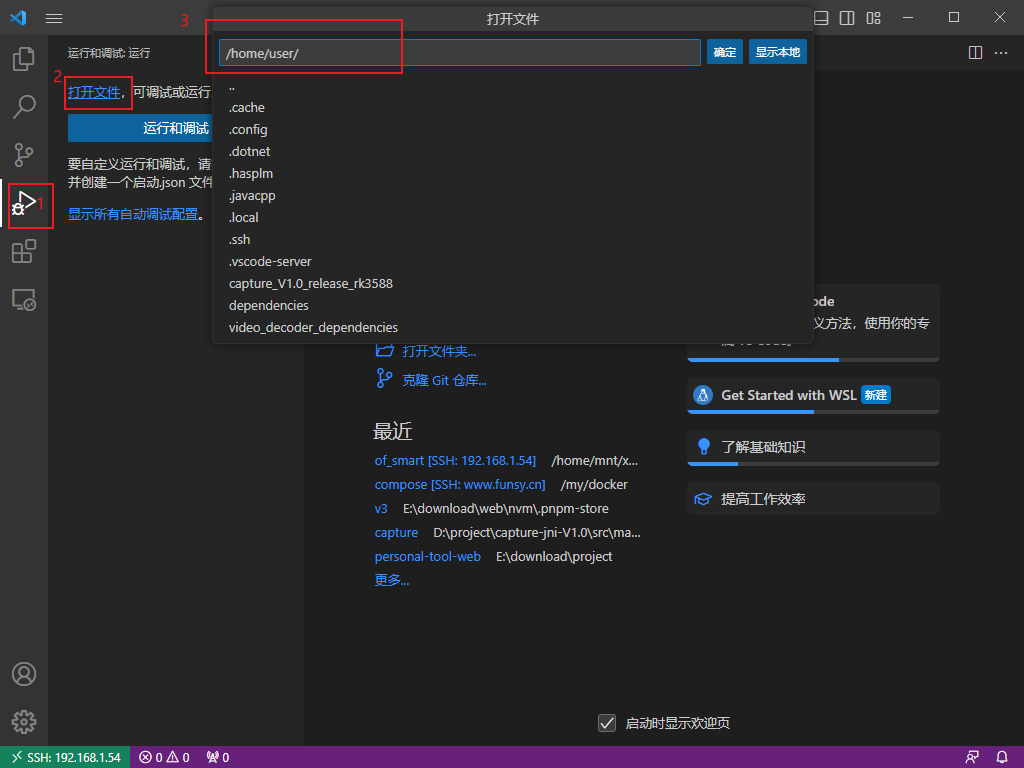Viewport: 1024px width, 768px height.
Task: Open recent of_smart [SSH: 192.168.1.54]
Action: point(455,460)
